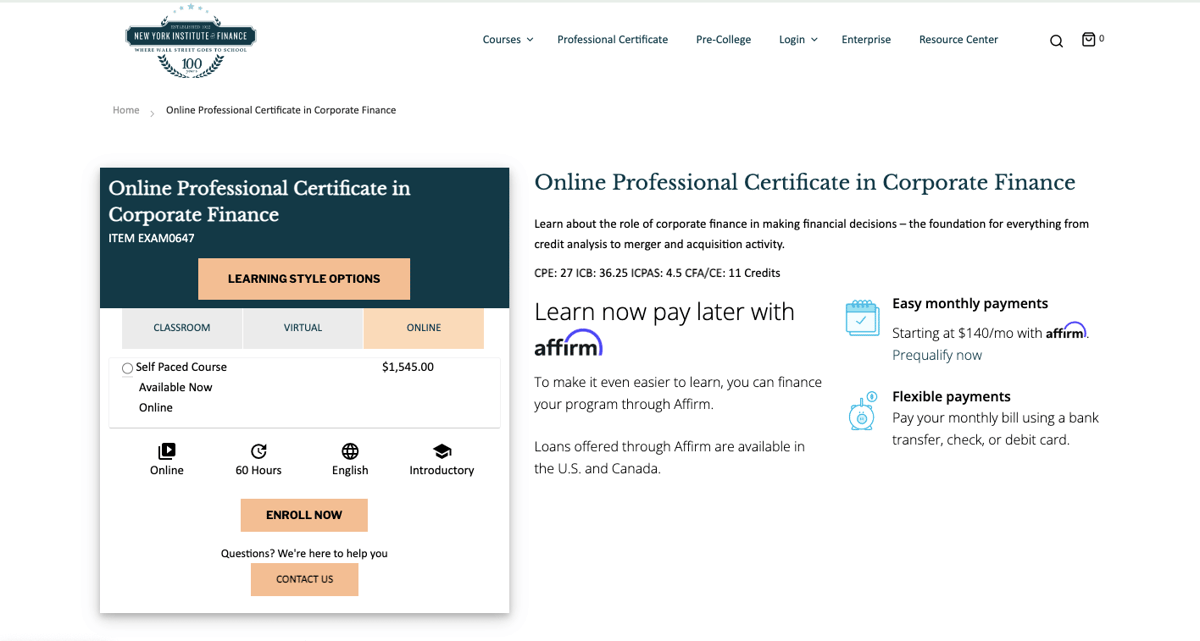Switch to the Classroom tab
The height and width of the screenshot is (641, 1200).
click(181, 327)
